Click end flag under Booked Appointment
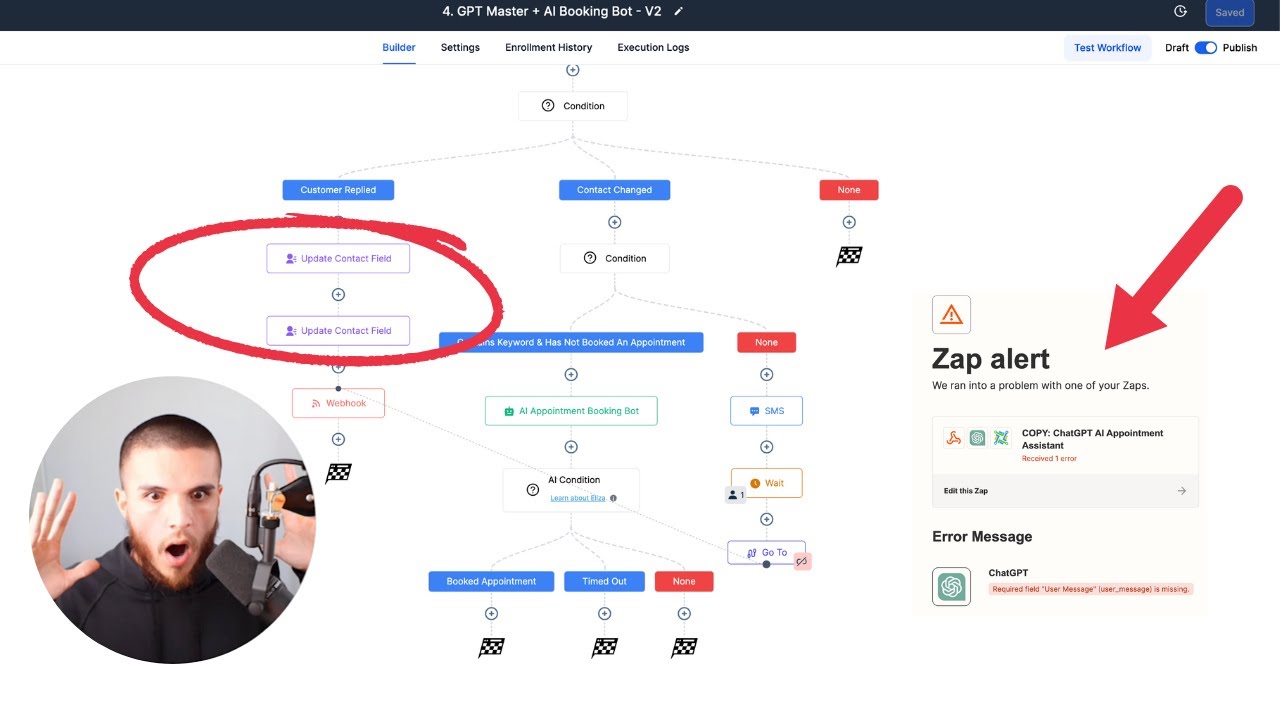The width and height of the screenshot is (1280, 720). coord(491,648)
